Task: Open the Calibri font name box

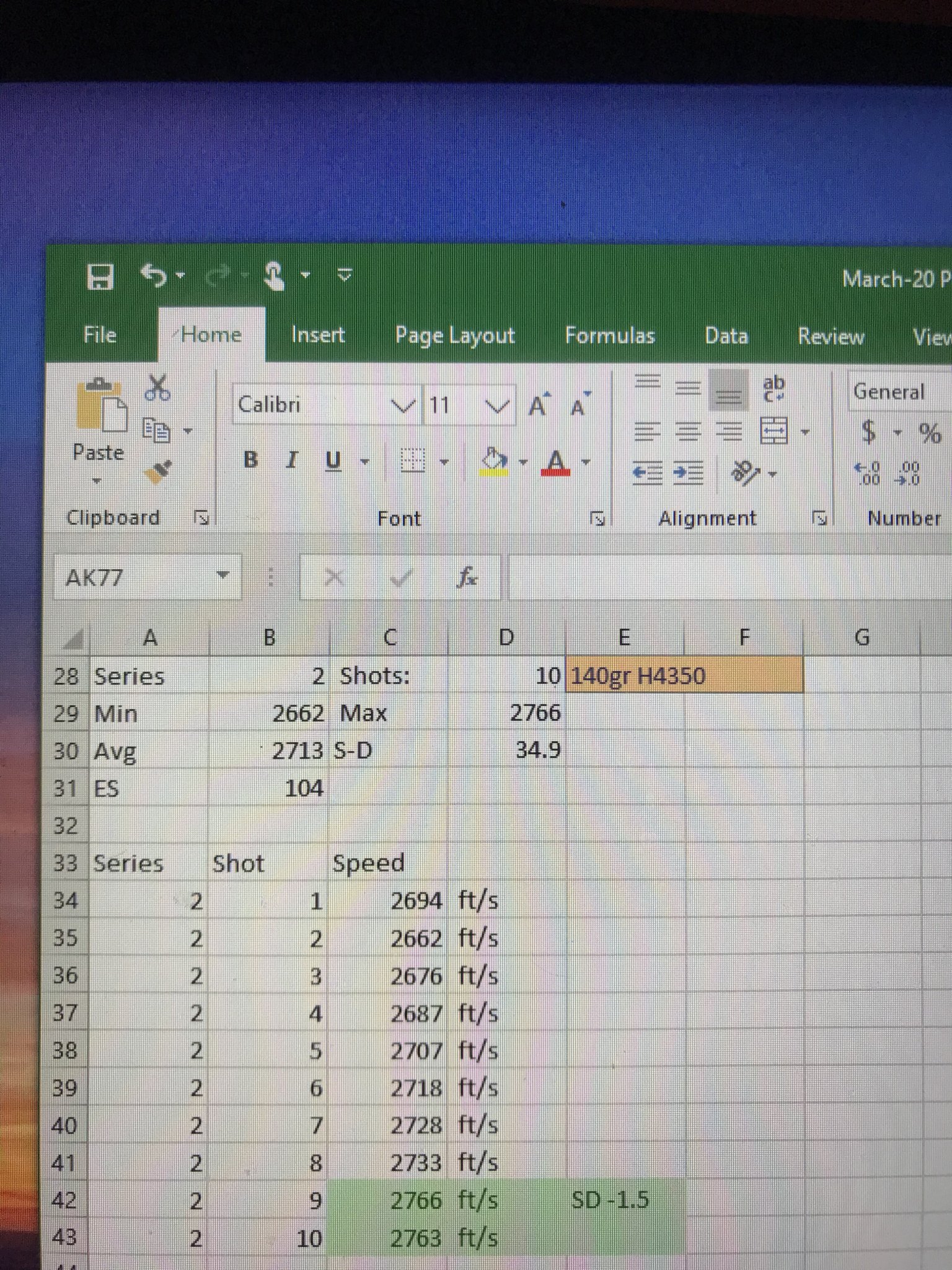Action: coord(327,405)
